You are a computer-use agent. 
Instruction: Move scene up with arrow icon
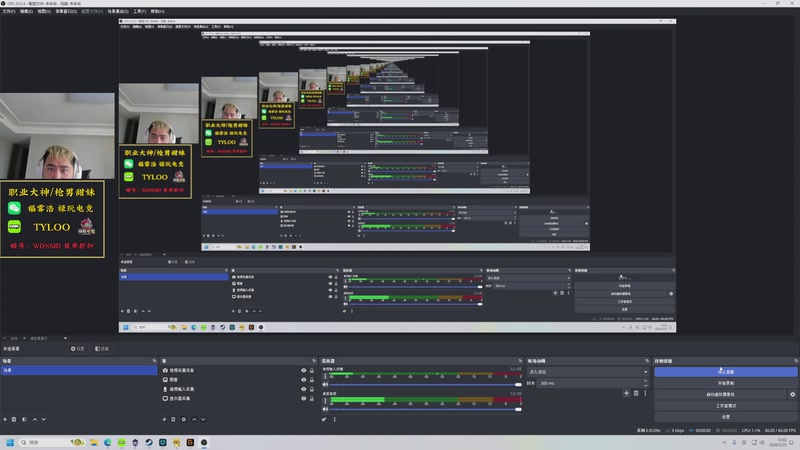tap(35, 419)
